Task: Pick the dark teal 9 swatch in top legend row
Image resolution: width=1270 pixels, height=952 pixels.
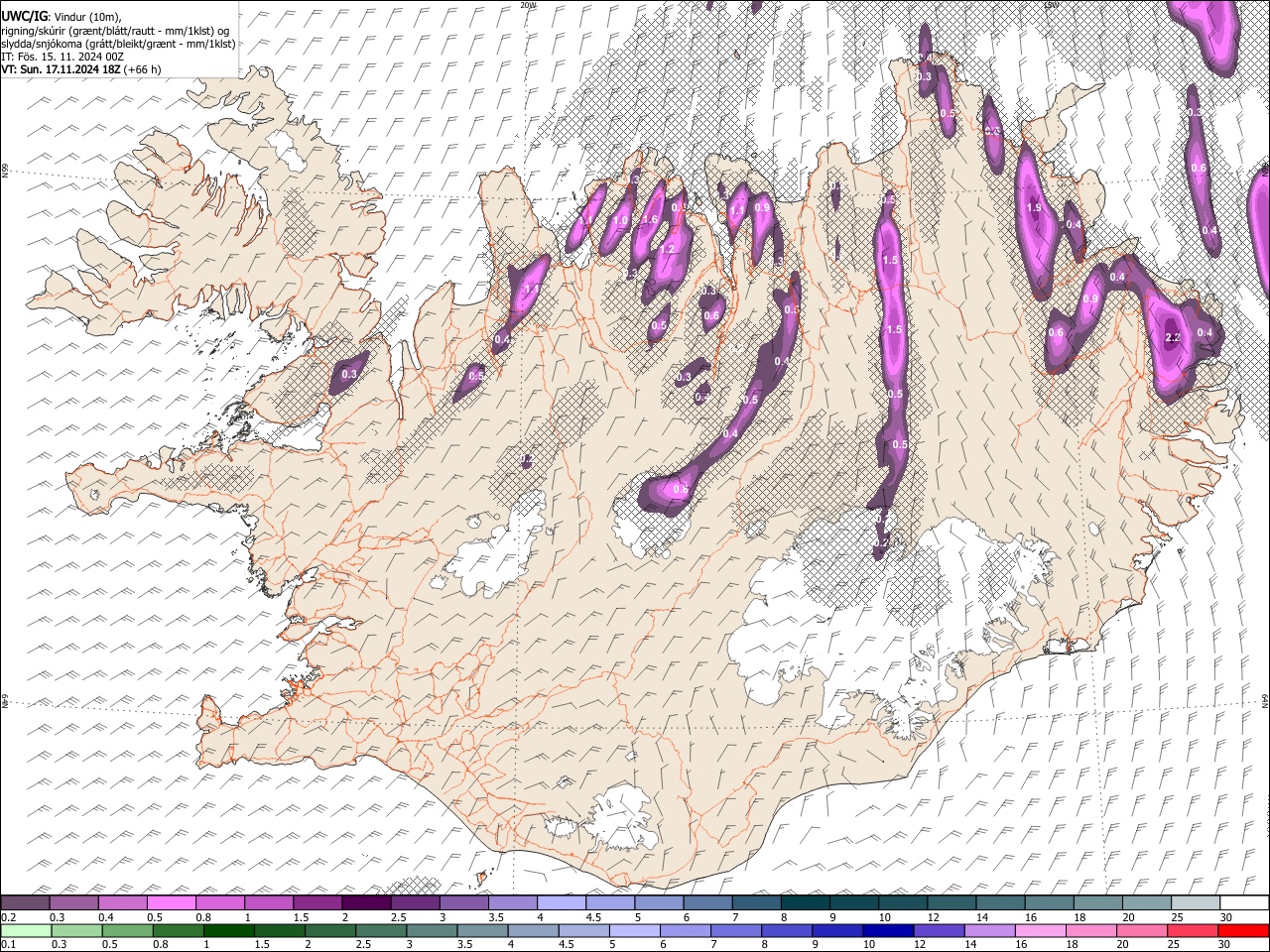Action: click(806, 903)
